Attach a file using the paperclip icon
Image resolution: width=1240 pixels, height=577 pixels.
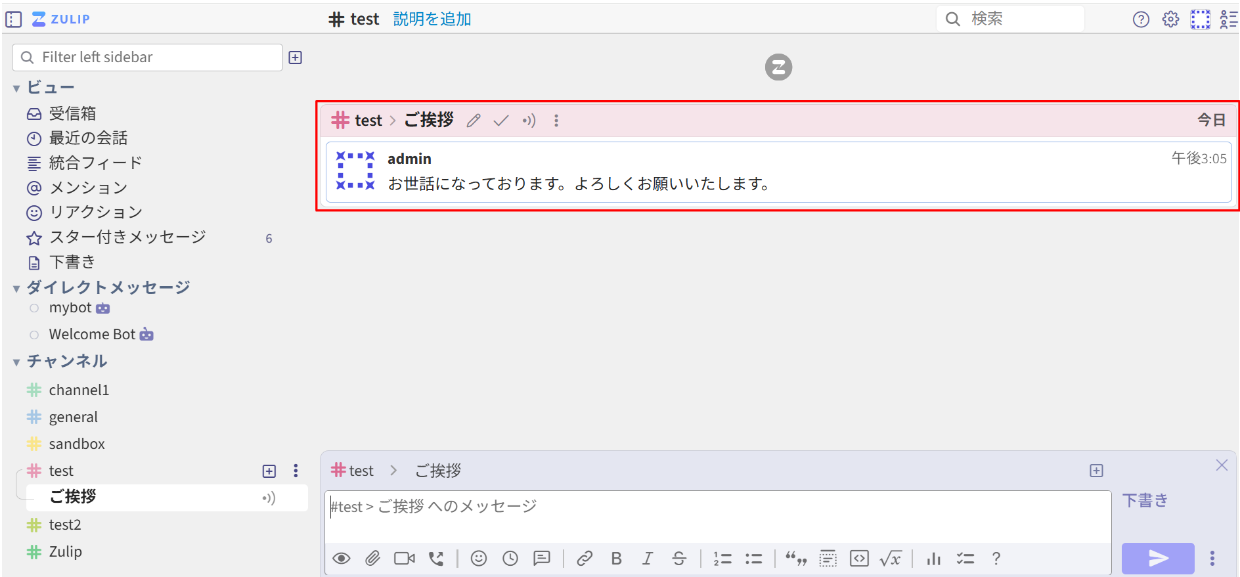(x=372, y=558)
